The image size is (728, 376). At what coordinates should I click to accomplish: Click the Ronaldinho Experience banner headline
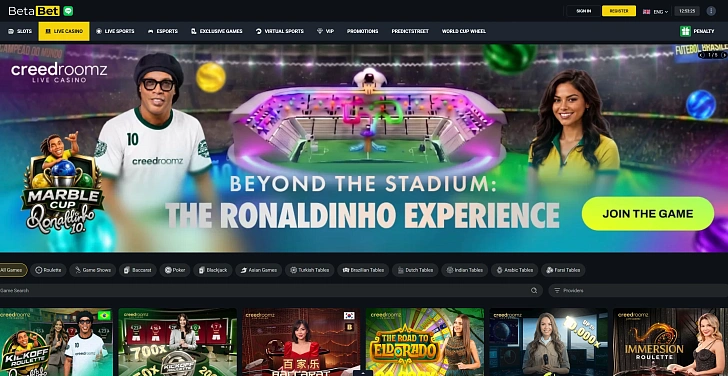coord(362,215)
